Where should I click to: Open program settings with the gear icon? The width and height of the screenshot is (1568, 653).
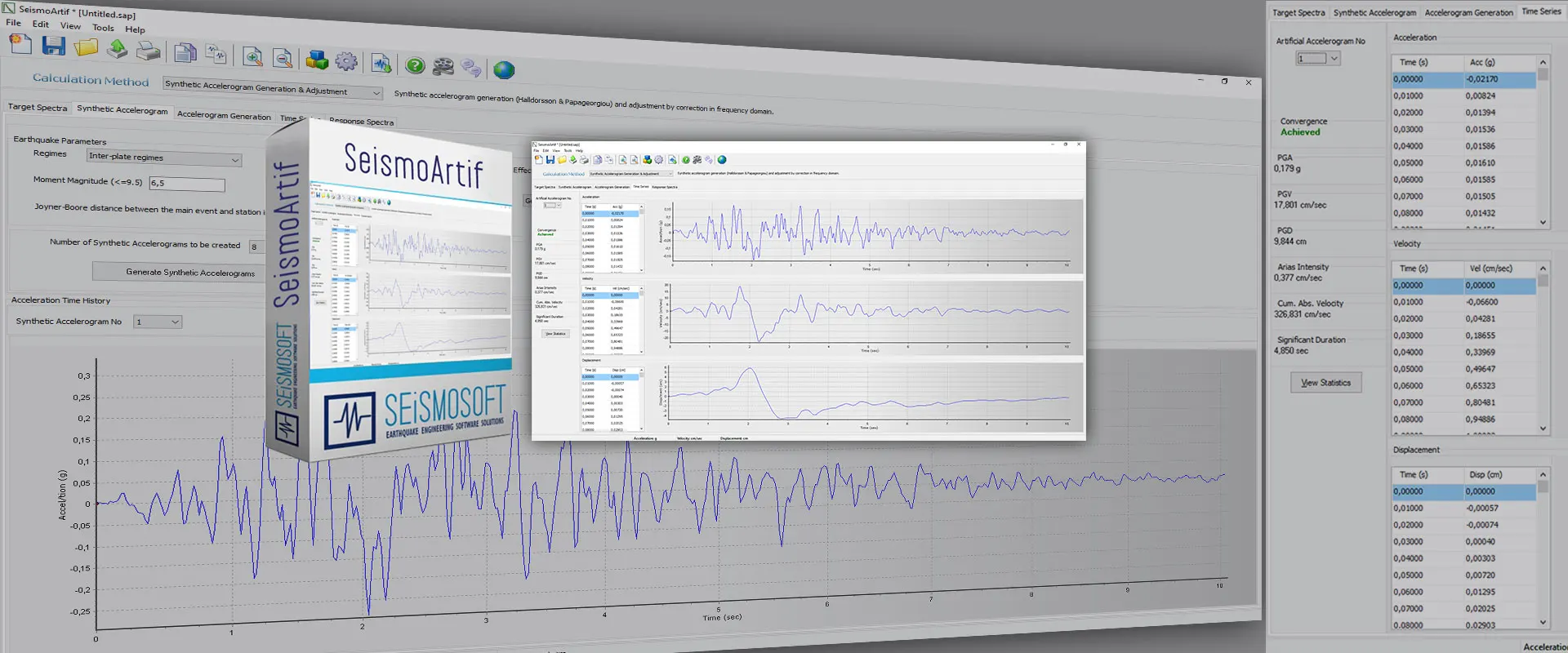point(346,61)
